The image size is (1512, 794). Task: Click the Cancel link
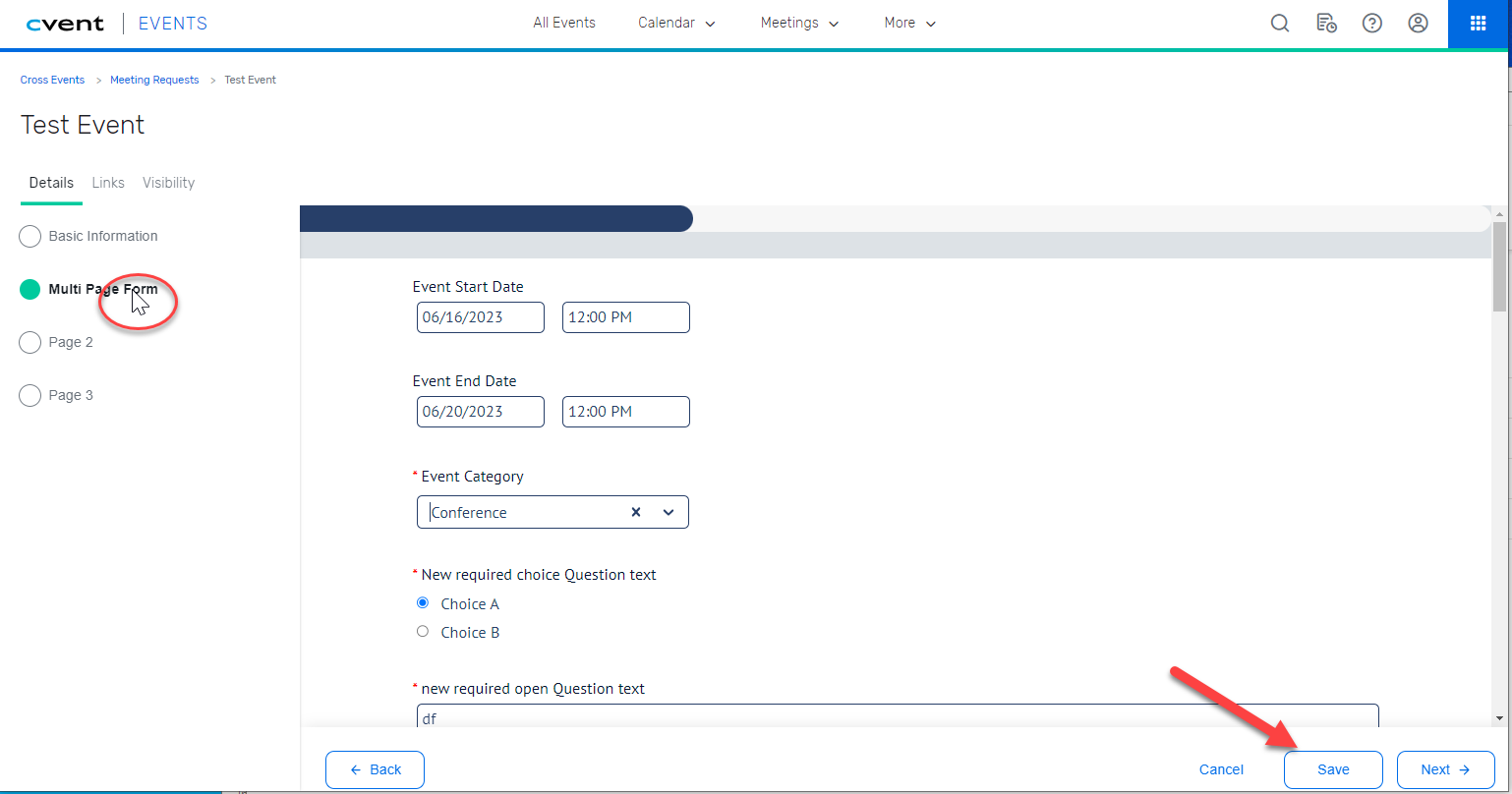pos(1221,769)
